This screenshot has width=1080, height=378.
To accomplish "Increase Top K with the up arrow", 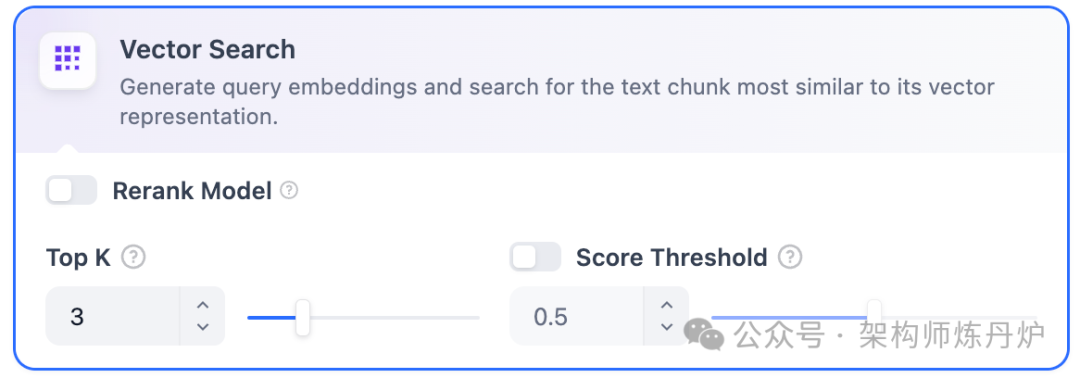I will [202, 305].
